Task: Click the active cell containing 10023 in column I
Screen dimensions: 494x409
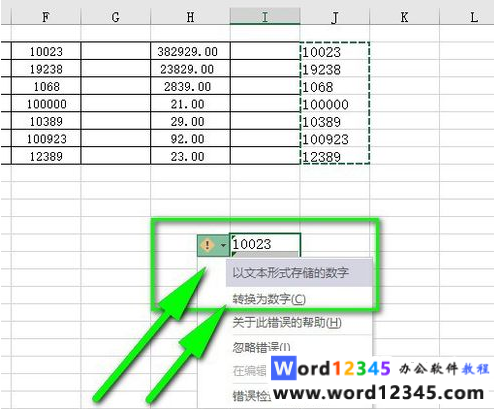Action: [x=265, y=244]
